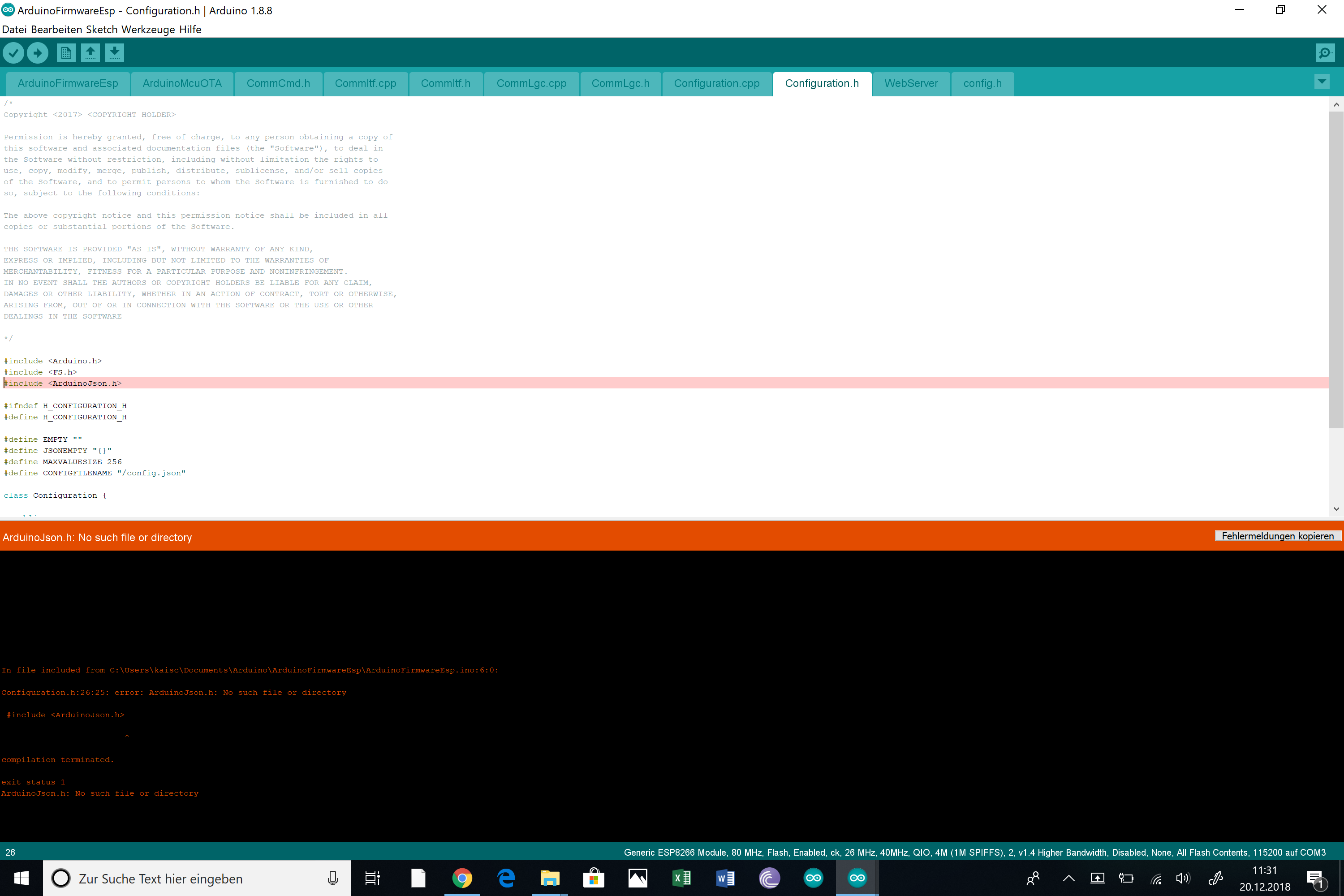The width and height of the screenshot is (1344, 896).
Task: Create a new sketch with the New icon
Action: 66,52
